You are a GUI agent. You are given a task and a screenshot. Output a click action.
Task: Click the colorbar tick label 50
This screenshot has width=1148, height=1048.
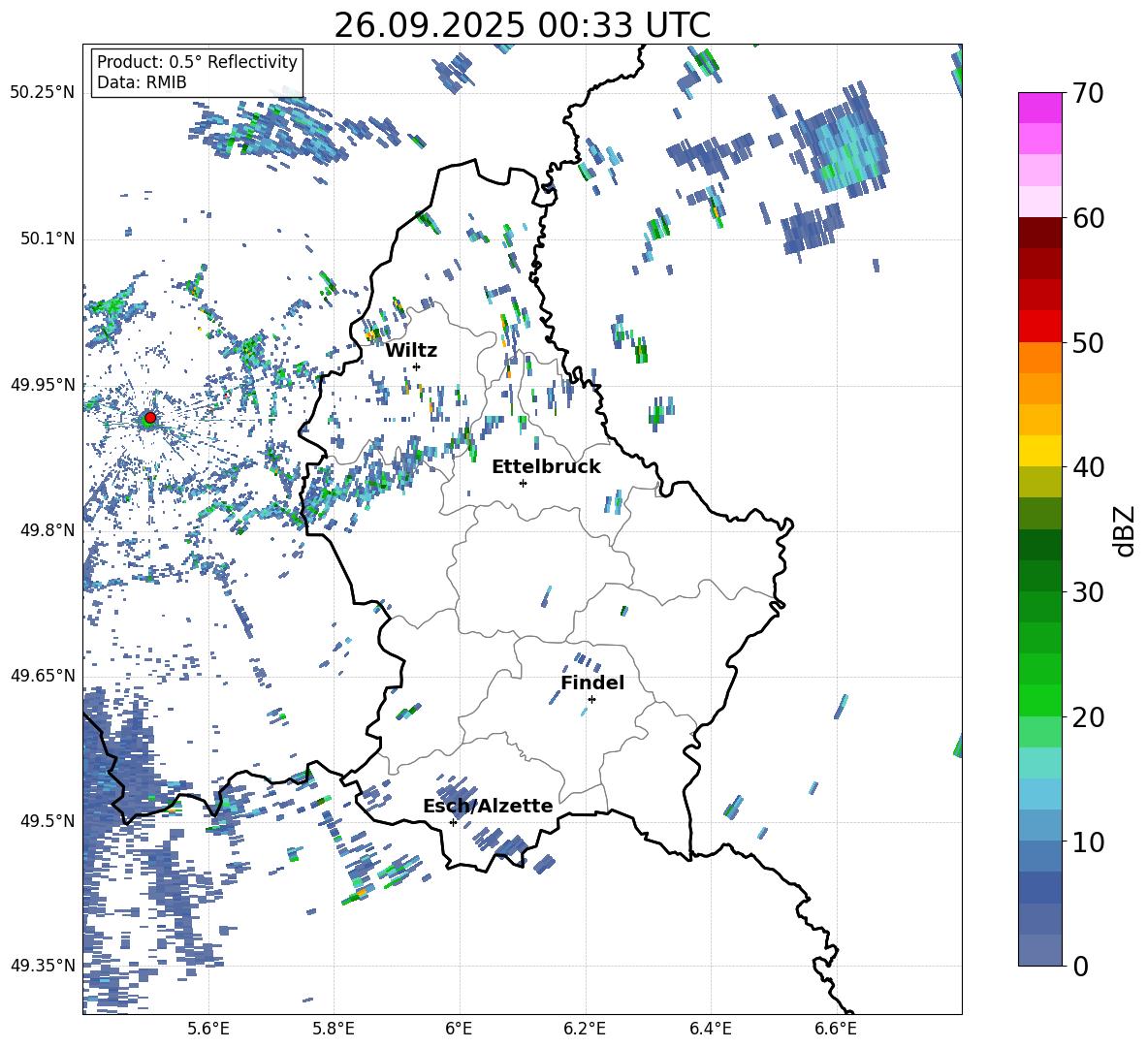(x=1088, y=342)
